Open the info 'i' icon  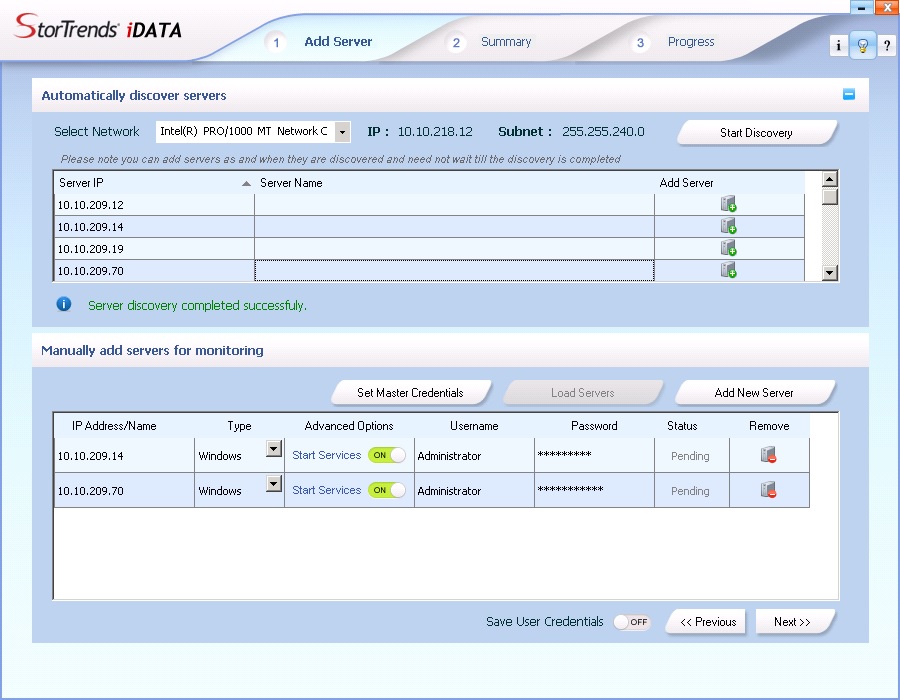(838, 46)
